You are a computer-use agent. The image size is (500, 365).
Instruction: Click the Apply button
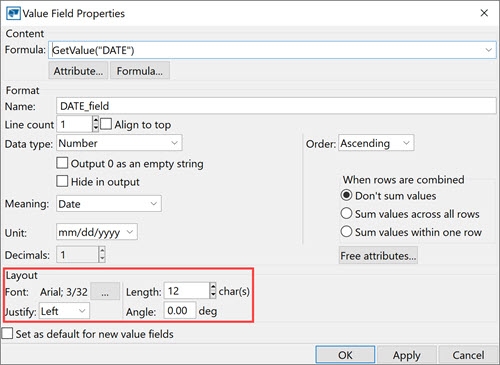[x=407, y=355]
